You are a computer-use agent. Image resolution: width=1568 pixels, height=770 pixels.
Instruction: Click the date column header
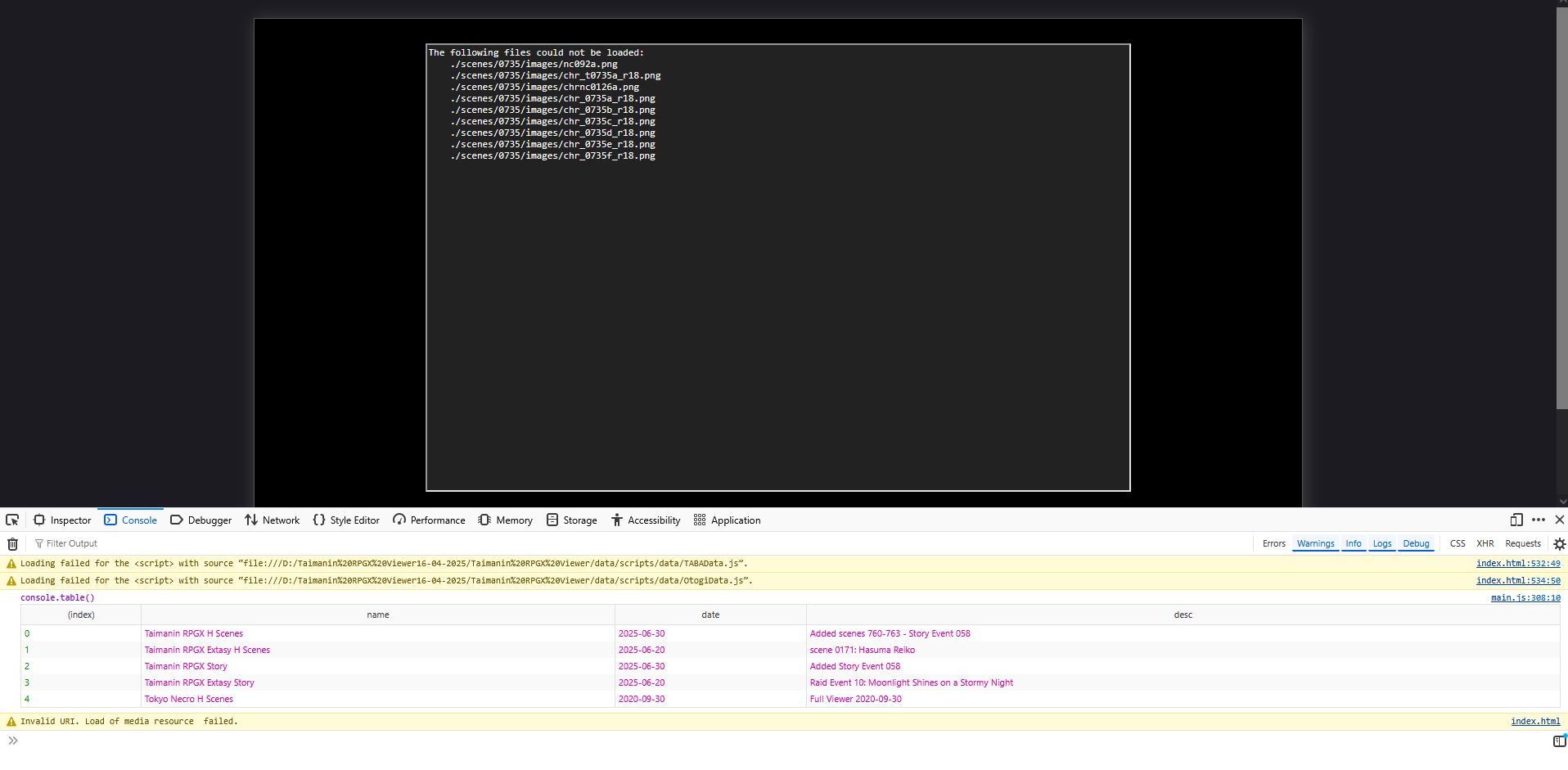point(710,615)
